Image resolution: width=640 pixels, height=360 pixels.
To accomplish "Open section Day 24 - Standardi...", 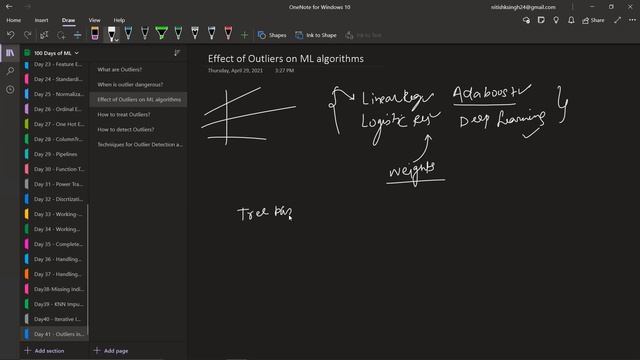I will point(55,79).
